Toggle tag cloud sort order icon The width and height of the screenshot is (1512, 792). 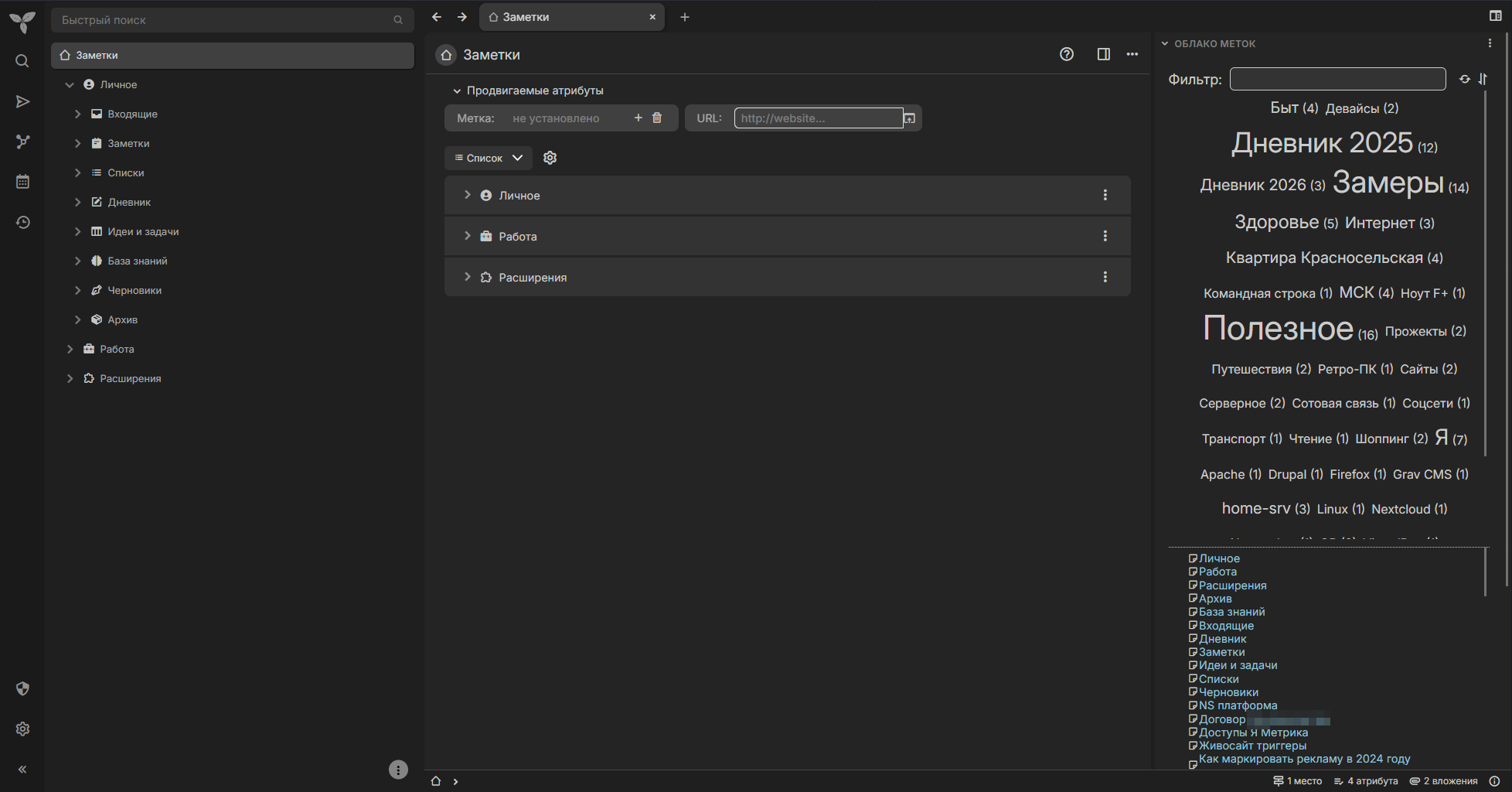(x=1483, y=79)
